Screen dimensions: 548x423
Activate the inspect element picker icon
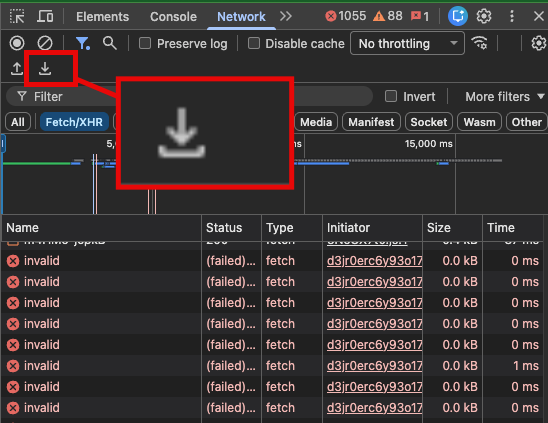17,16
